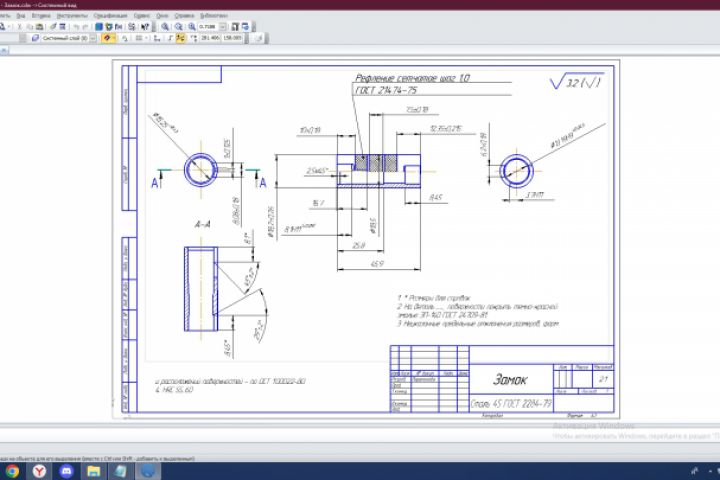Screen dimensions: 720x480
Task: Open Google Chrome from the taskbar
Action: tap(12, 471)
